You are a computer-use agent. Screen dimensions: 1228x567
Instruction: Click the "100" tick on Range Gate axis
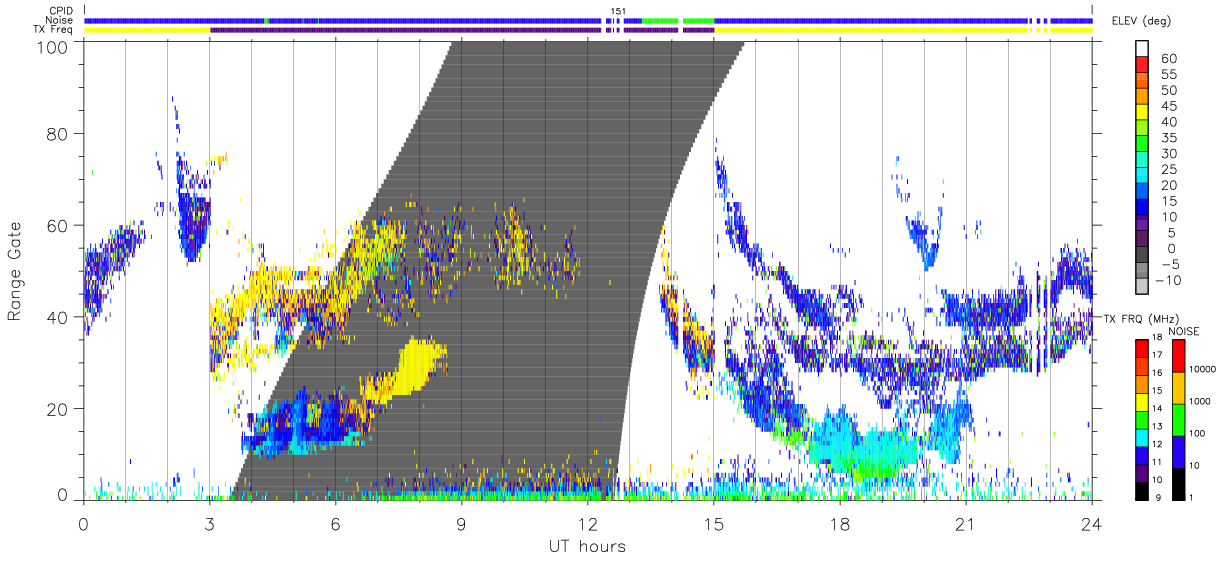point(54,46)
